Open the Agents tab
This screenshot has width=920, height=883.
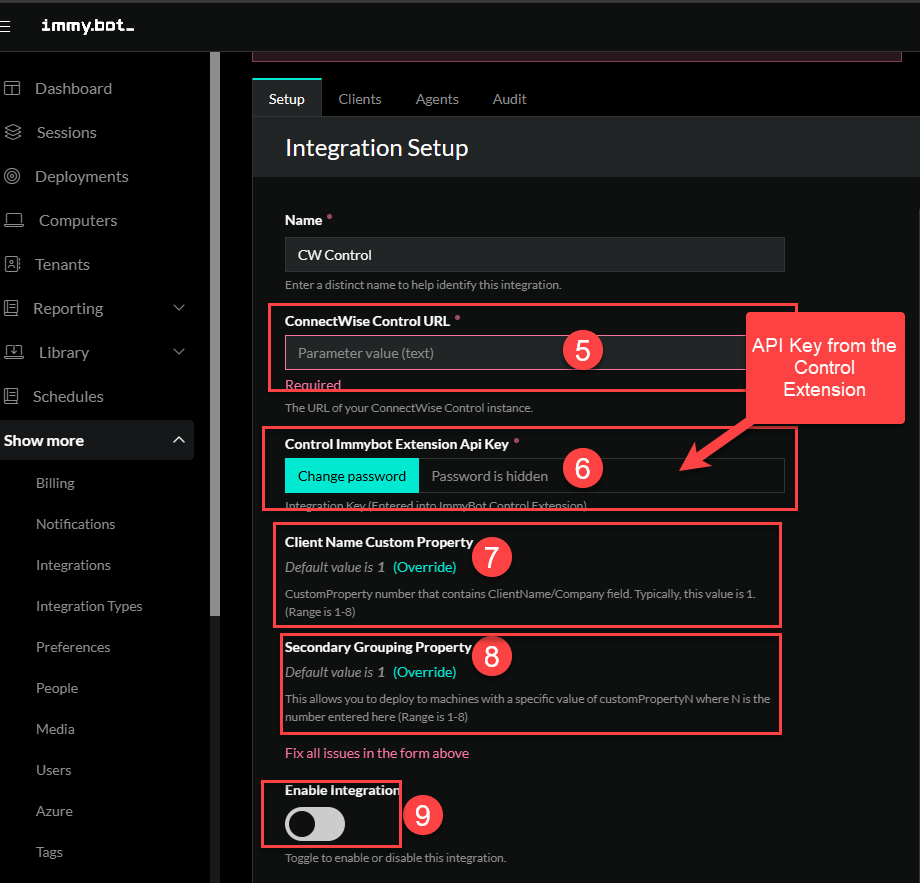[x=437, y=99]
